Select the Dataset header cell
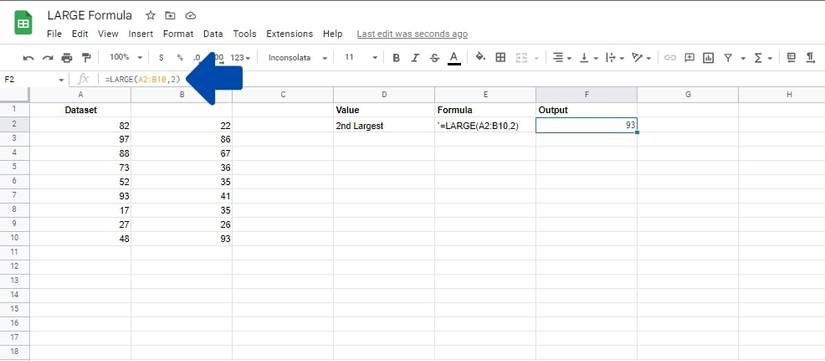The width and height of the screenshot is (825, 361). [80, 111]
